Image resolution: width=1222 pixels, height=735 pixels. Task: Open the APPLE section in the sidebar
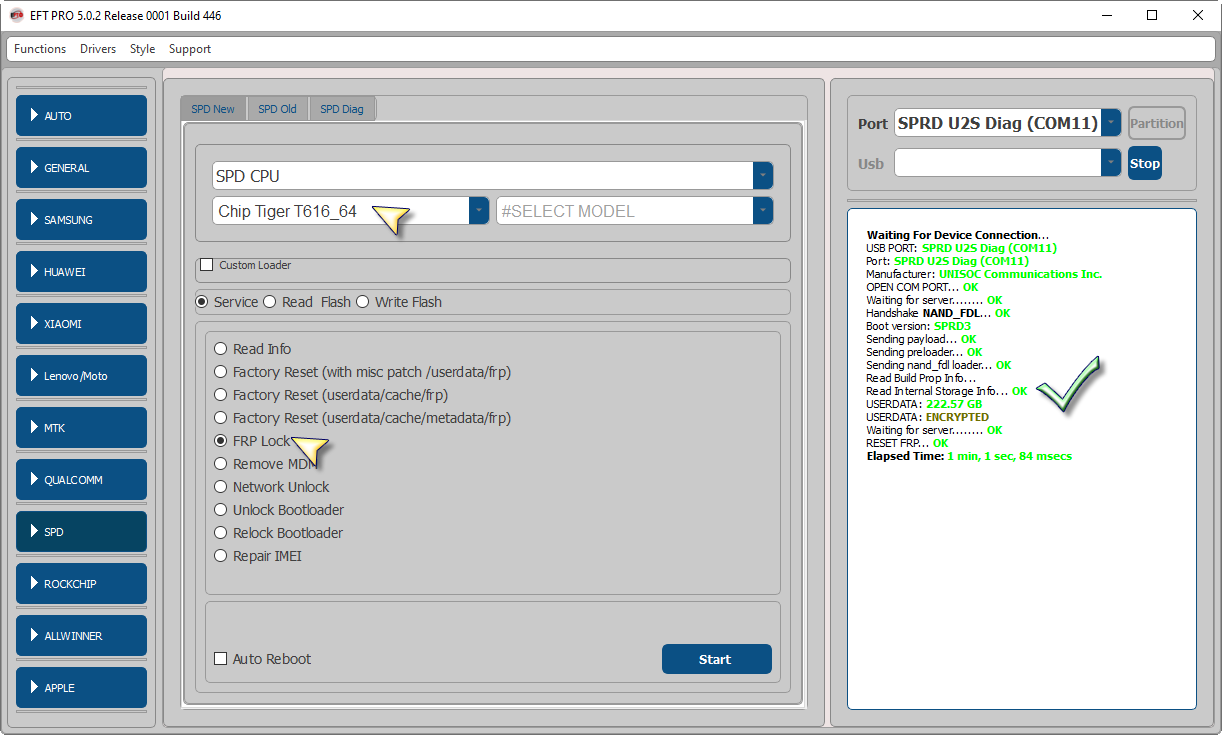point(81,688)
